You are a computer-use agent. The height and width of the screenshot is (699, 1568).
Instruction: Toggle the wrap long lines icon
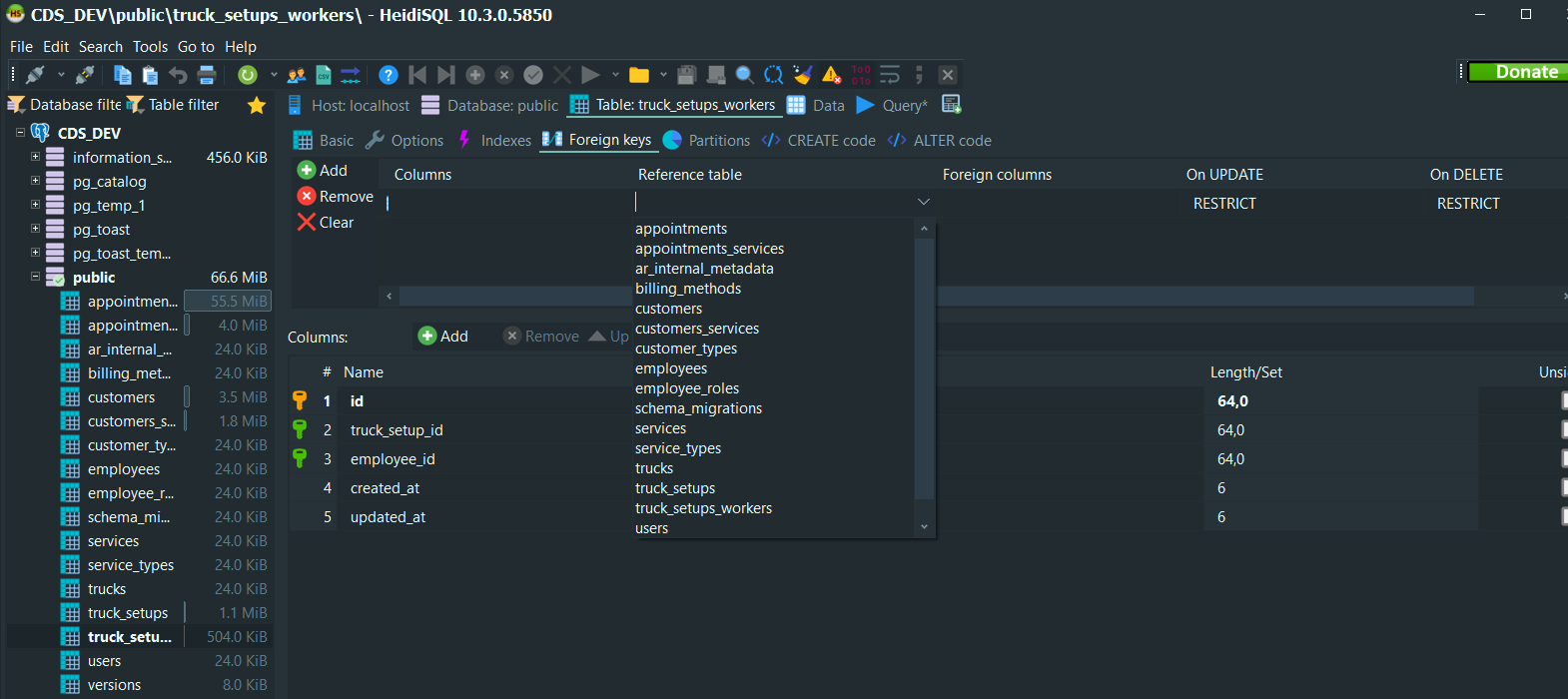coord(890,75)
